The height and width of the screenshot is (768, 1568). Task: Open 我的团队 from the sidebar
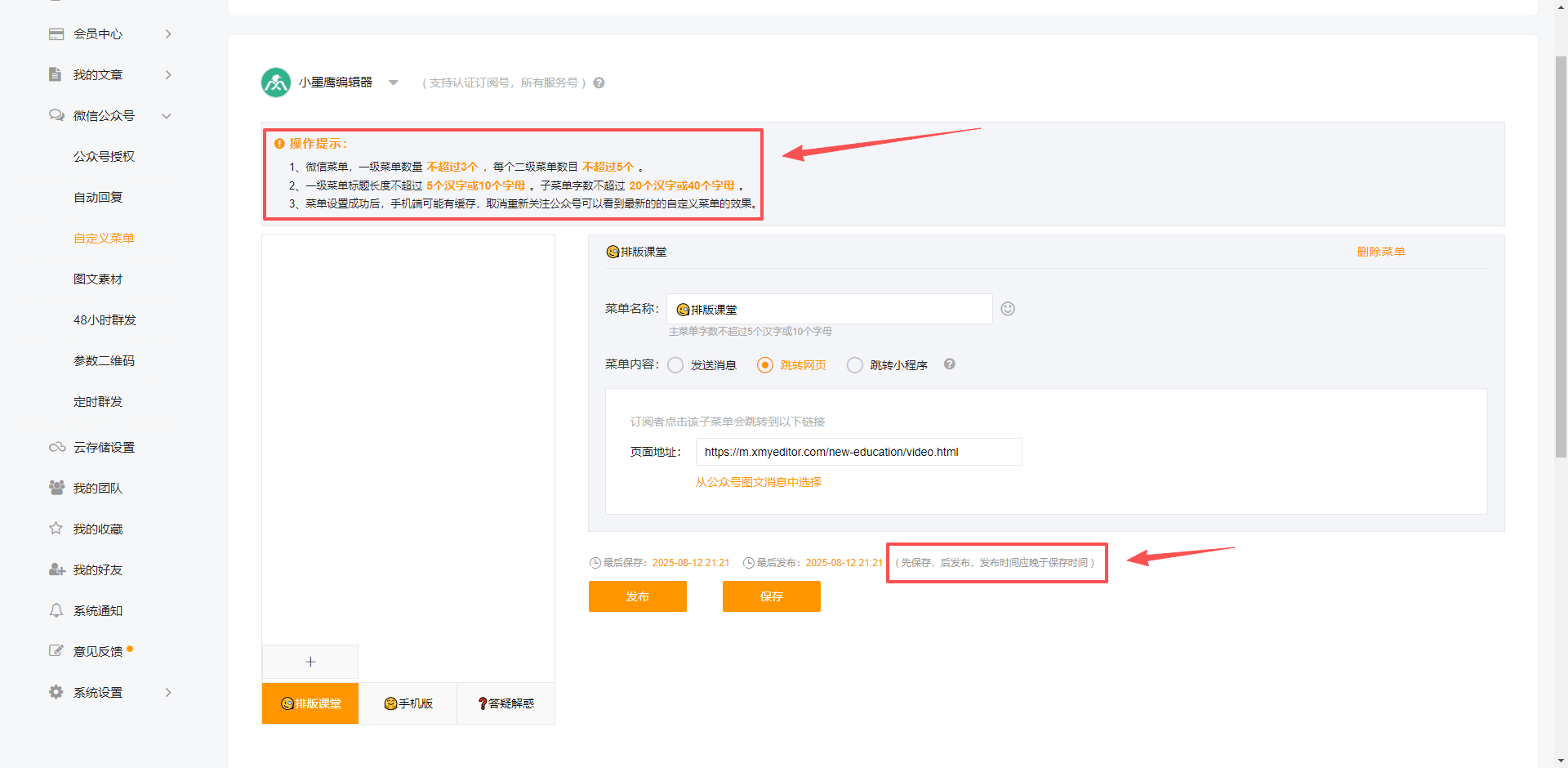(x=97, y=489)
